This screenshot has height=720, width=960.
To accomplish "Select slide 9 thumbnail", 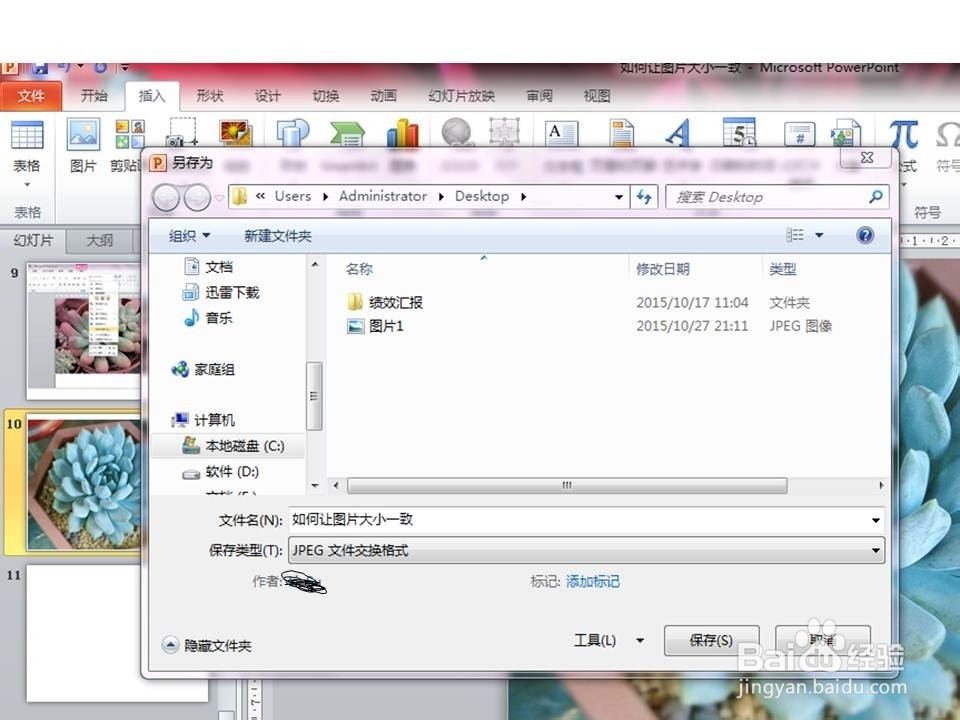I will [x=84, y=329].
